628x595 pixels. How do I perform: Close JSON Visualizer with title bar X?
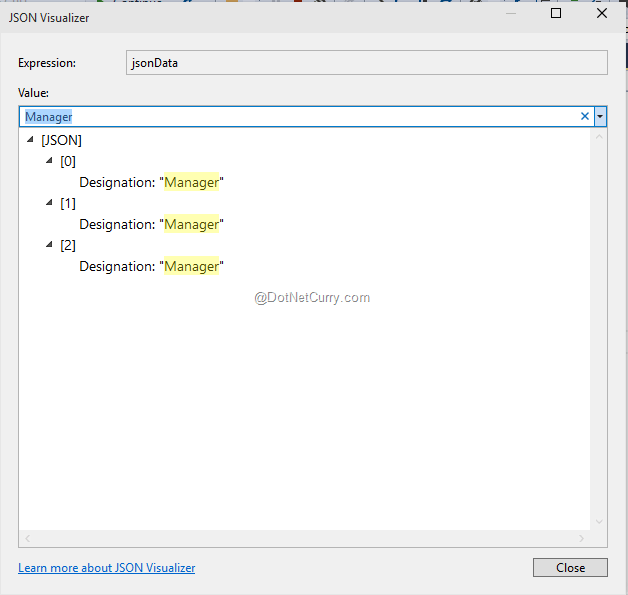[602, 14]
